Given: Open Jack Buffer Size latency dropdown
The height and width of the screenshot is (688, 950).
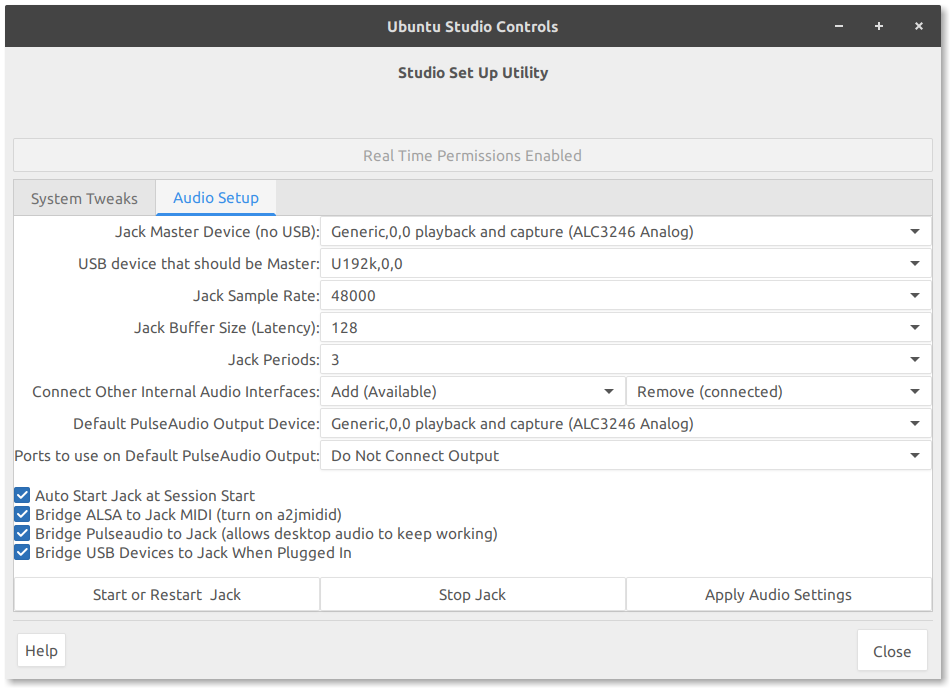Looking at the screenshot, I should [x=625, y=328].
